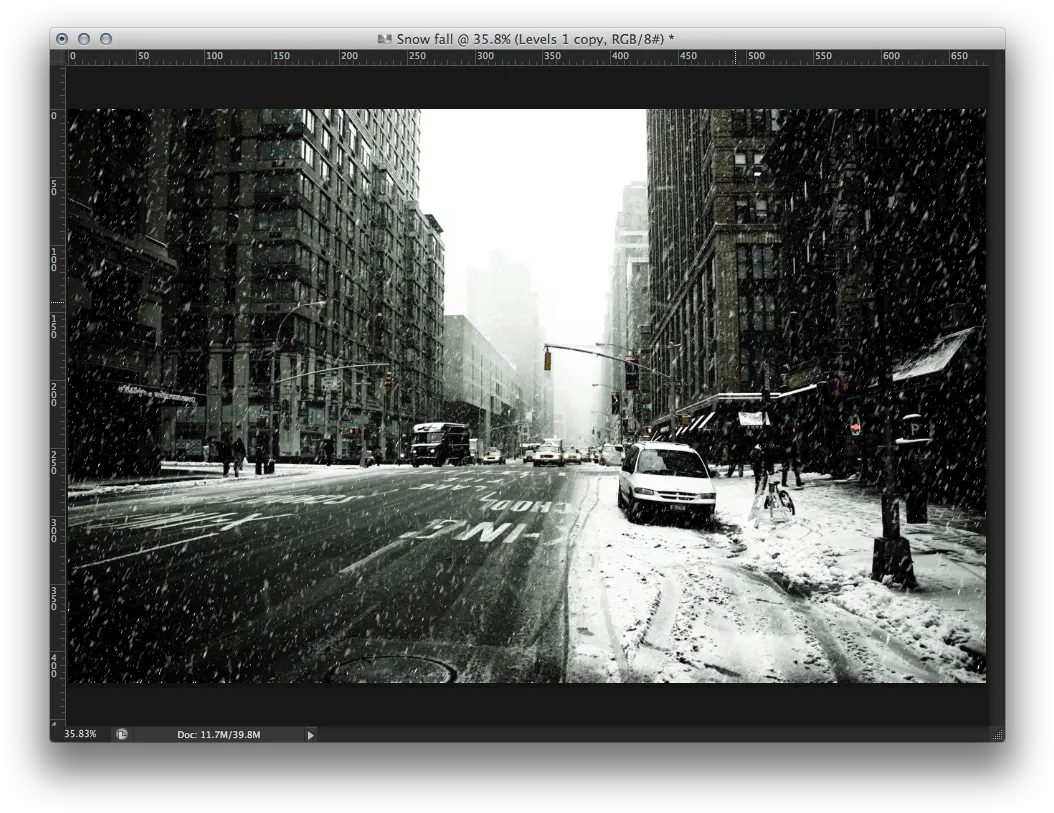Click the Snow fall window title text

click(535, 39)
